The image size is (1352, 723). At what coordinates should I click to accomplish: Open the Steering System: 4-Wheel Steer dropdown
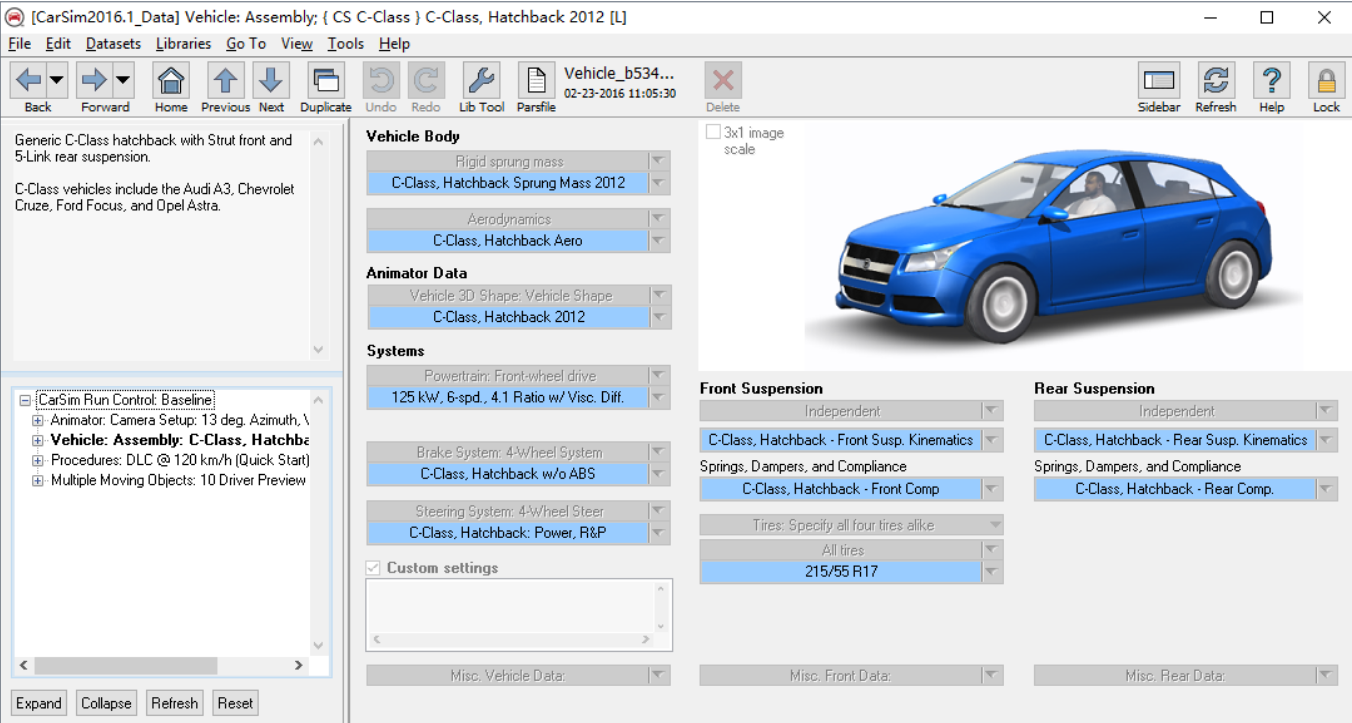click(x=659, y=511)
